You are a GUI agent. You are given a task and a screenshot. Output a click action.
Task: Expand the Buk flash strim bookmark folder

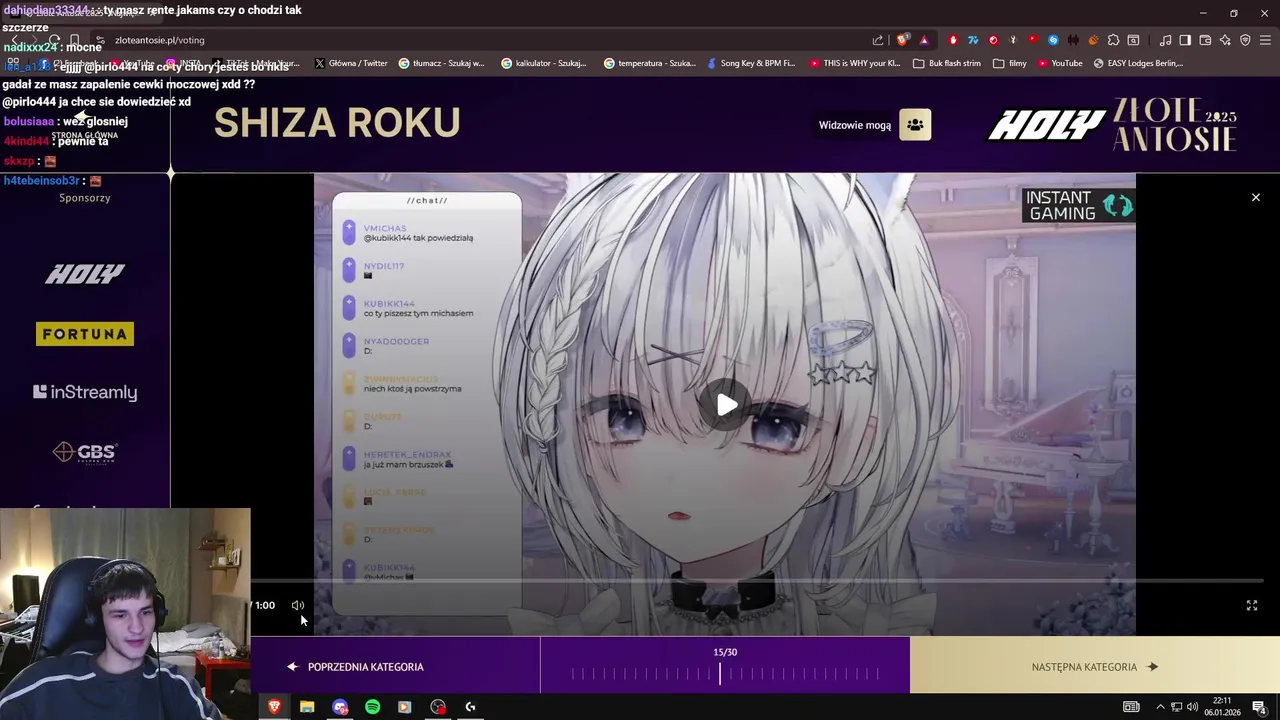point(947,63)
